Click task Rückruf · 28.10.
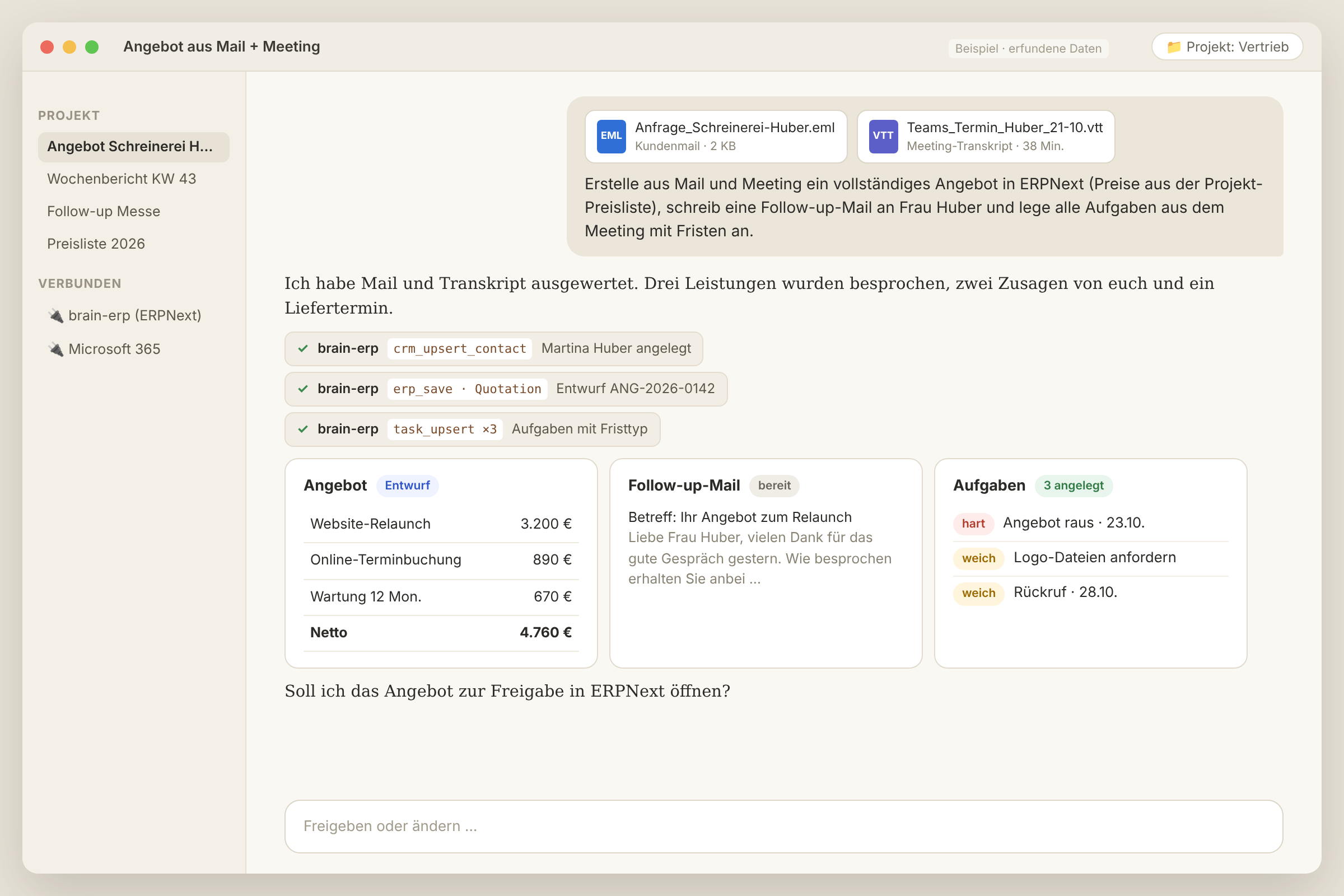The height and width of the screenshot is (896, 1344). click(1065, 592)
